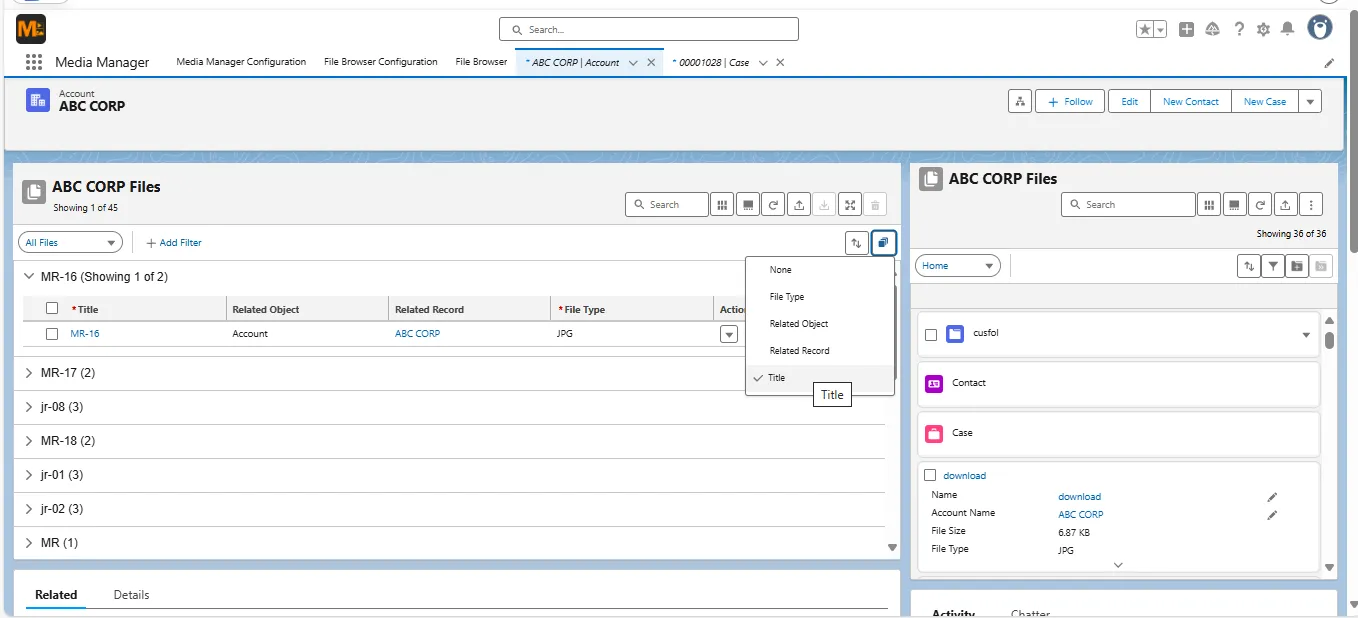Open the File Browser Configuration tab
This screenshot has width=1358, height=618.
[x=381, y=62]
